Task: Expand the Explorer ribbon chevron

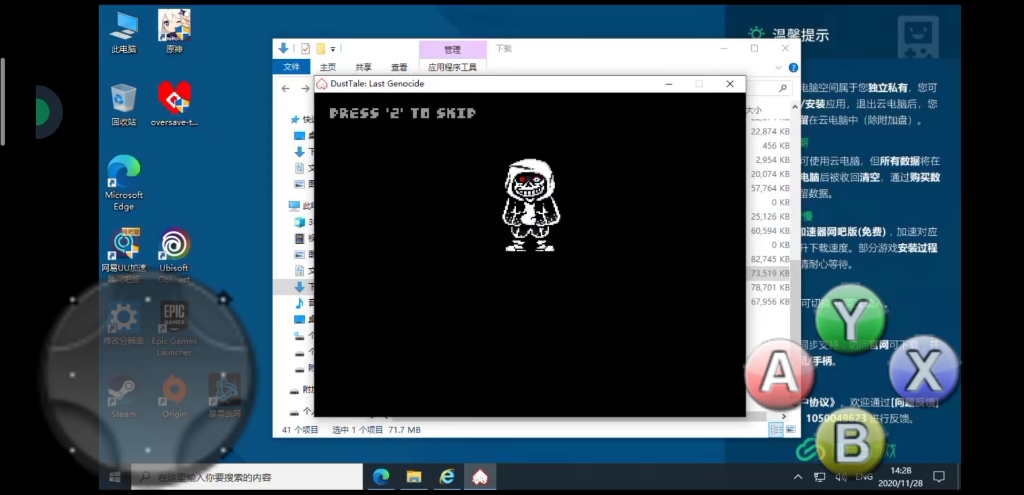Action: (x=778, y=67)
